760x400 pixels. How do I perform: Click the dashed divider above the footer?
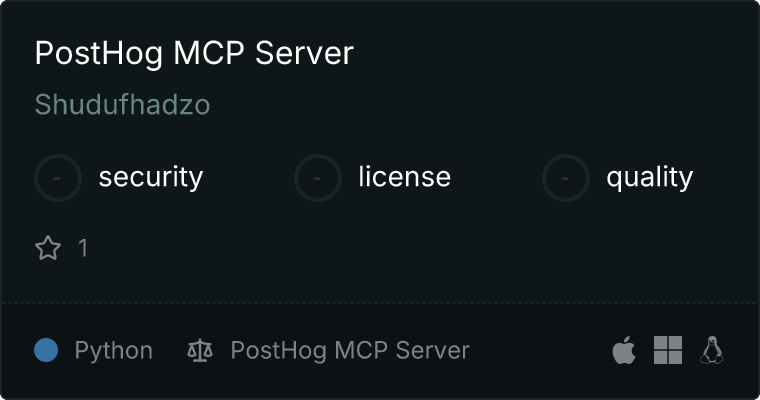coord(380,303)
